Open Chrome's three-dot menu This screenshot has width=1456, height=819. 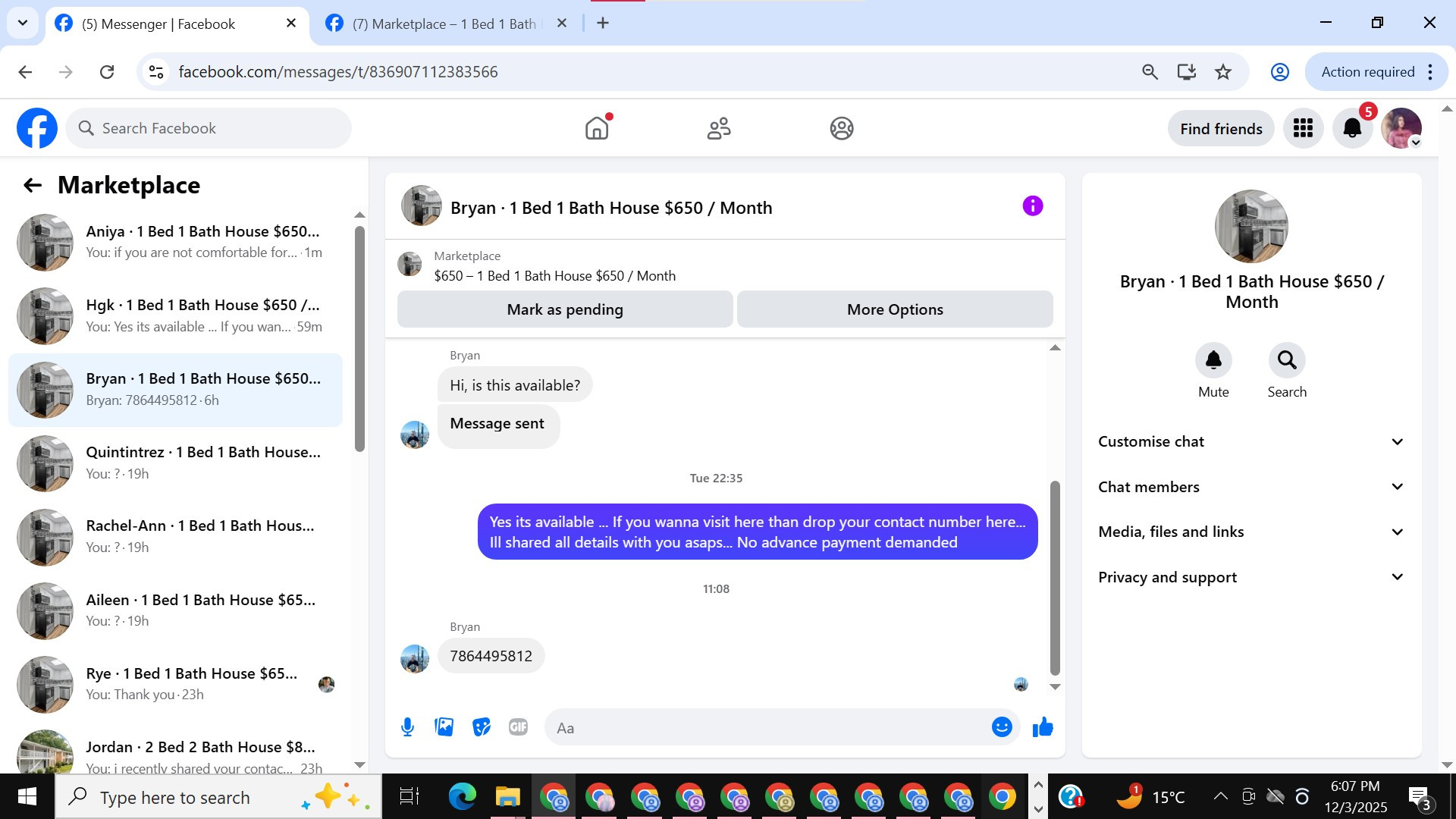pos(1430,72)
